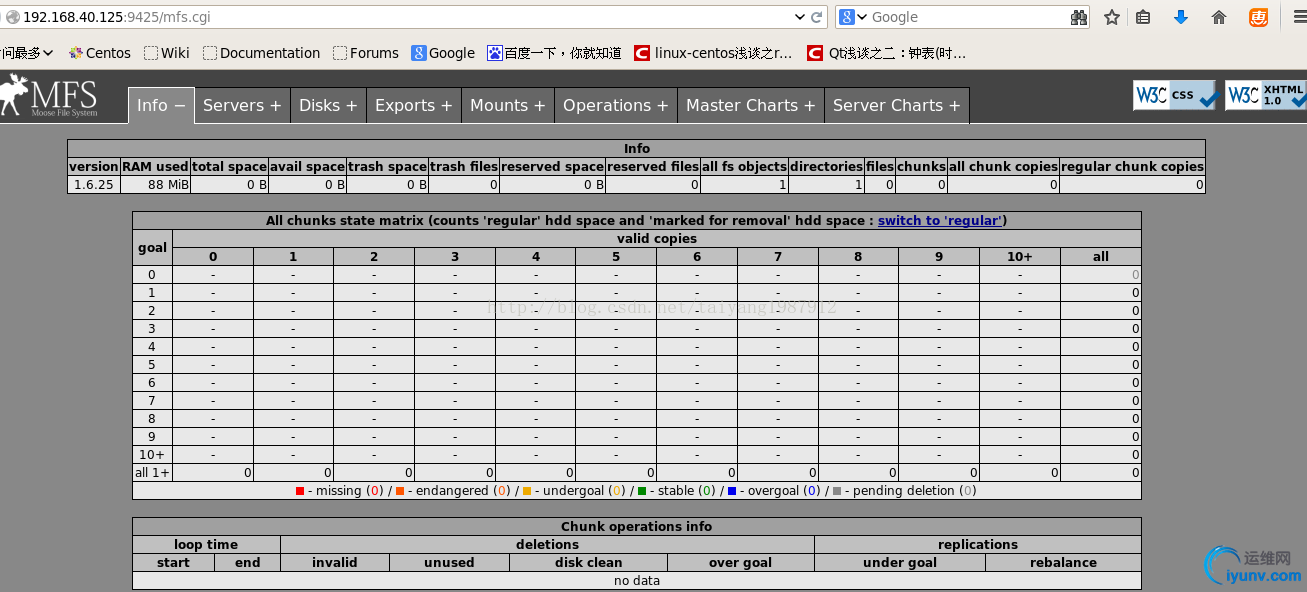Click the W3C XHTML 1.0 validation badge
Screen dimensions: 1307x592
[1265, 95]
